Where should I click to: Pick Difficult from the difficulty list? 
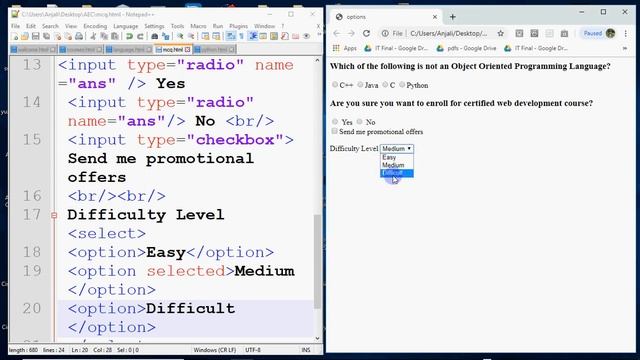(x=397, y=173)
